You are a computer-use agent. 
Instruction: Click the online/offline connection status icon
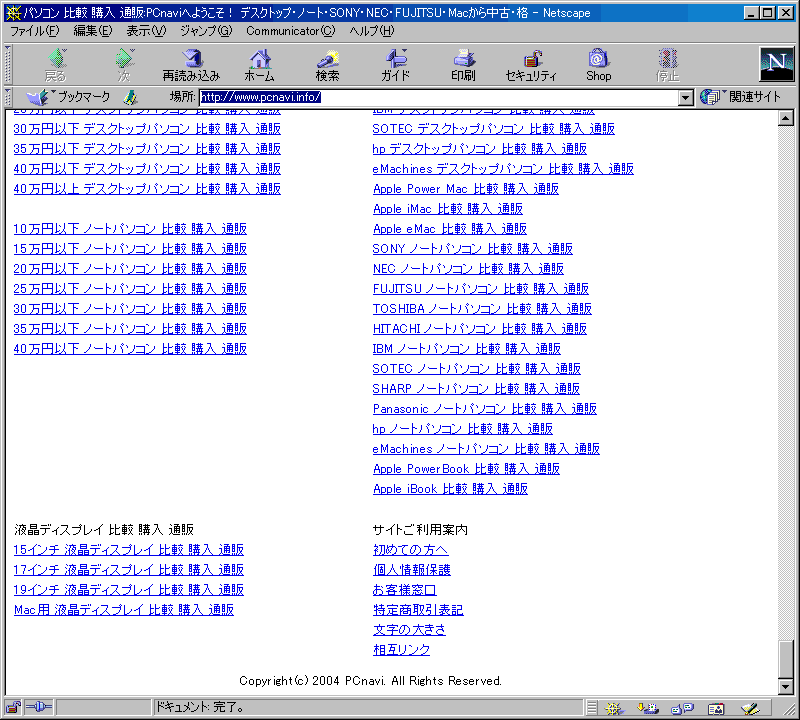point(39,708)
